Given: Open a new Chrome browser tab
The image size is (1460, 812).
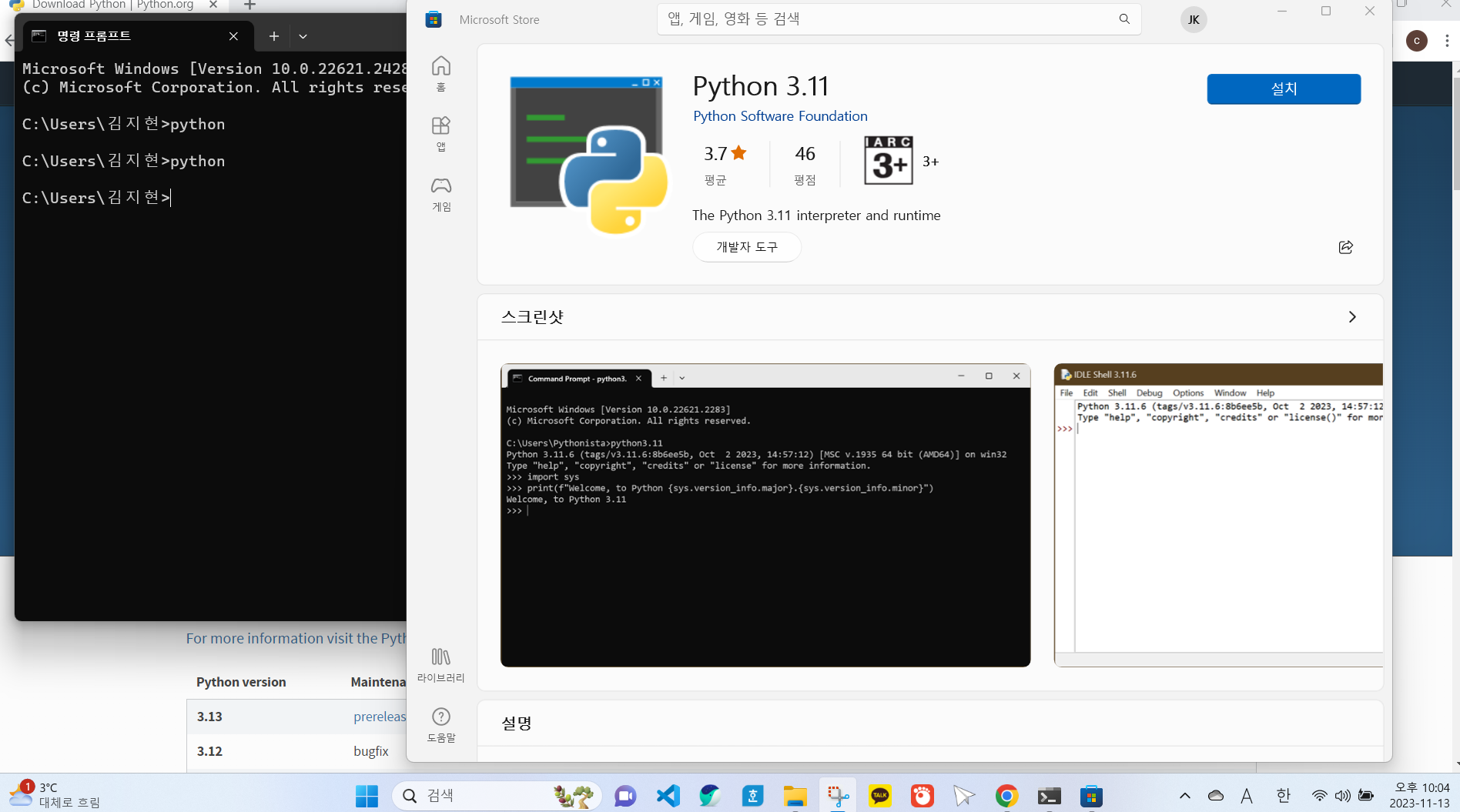Looking at the screenshot, I should (249, 5).
